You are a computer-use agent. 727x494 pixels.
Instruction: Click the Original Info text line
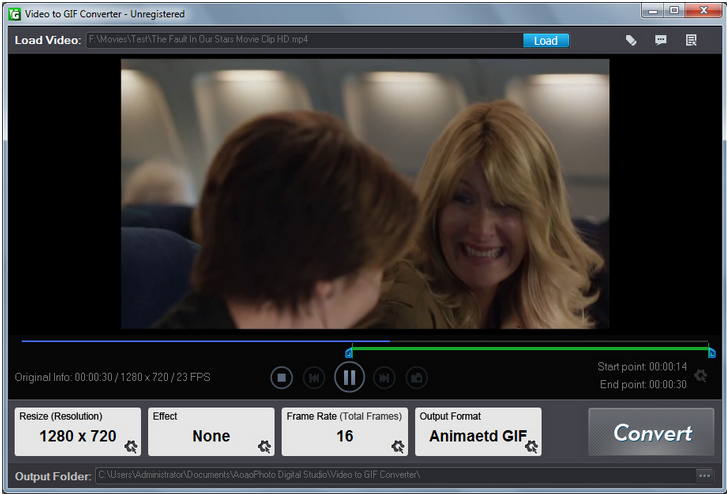click(112, 377)
